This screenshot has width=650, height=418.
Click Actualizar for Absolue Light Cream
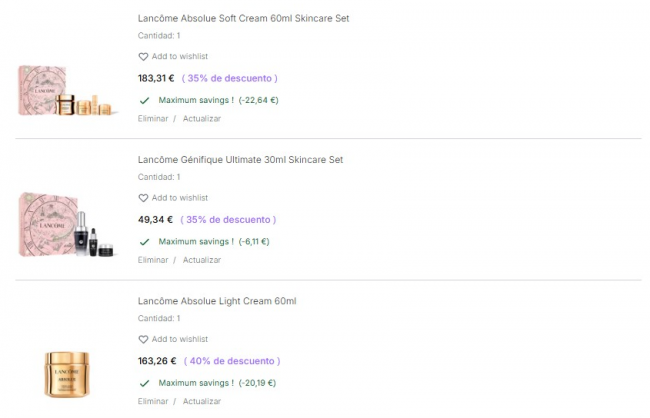coord(201,401)
